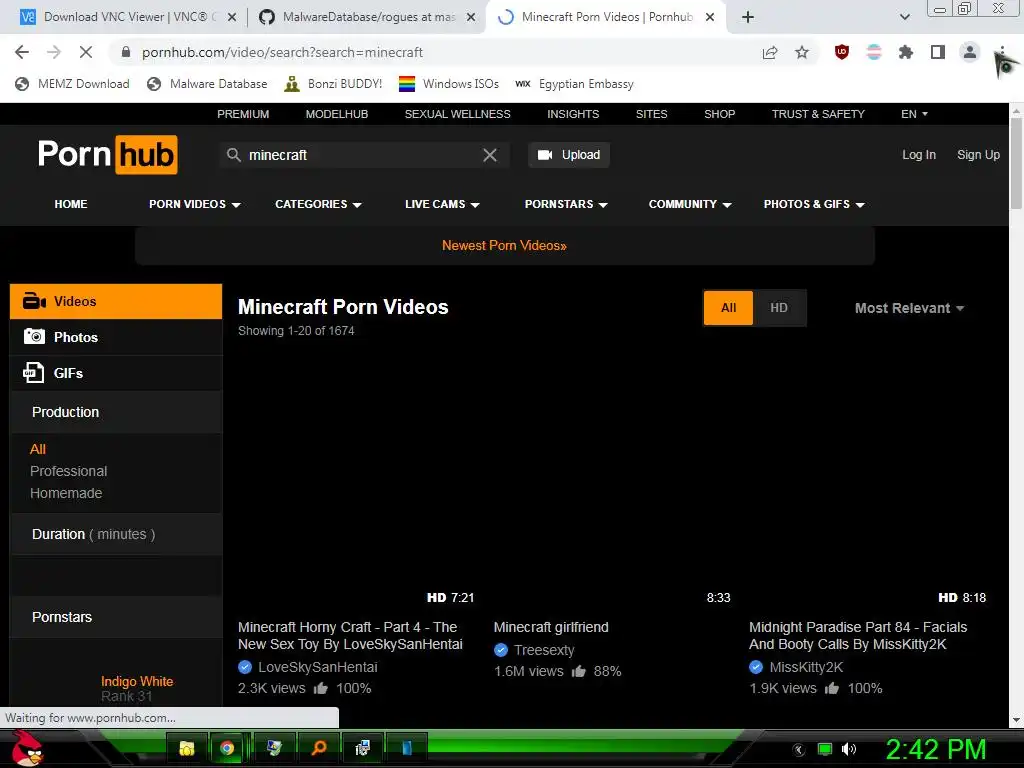Select Photos in the left sidebar
Screen dimensions: 1024x768
click(116, 337)
